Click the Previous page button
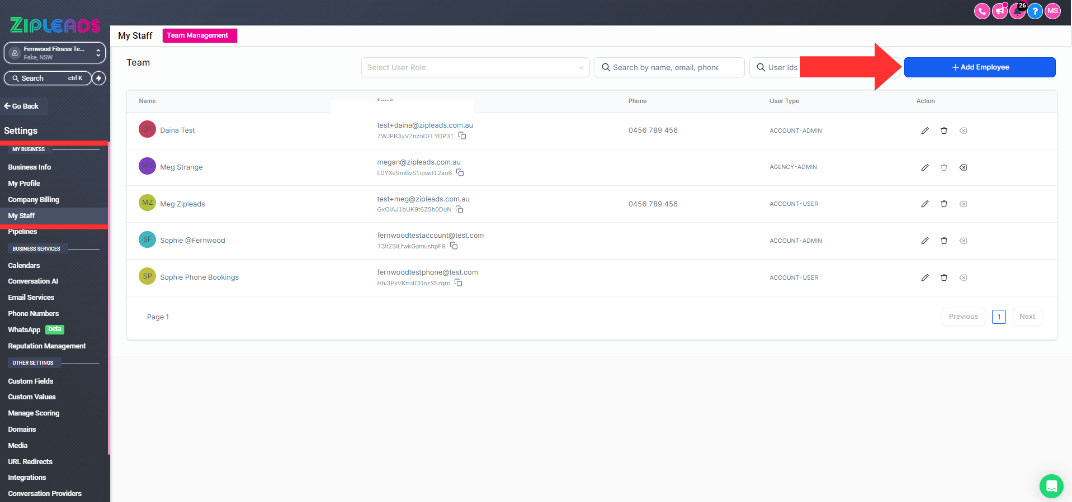The image size is (1072, 502). [x=963, y=317]
